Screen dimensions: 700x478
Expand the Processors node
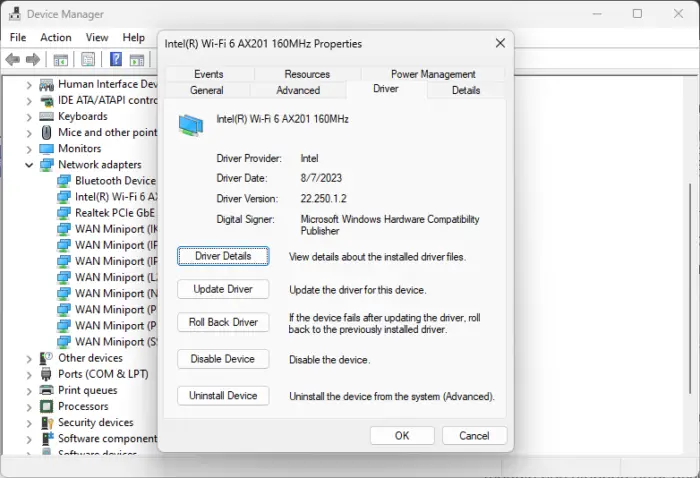(x=29, y=407)
